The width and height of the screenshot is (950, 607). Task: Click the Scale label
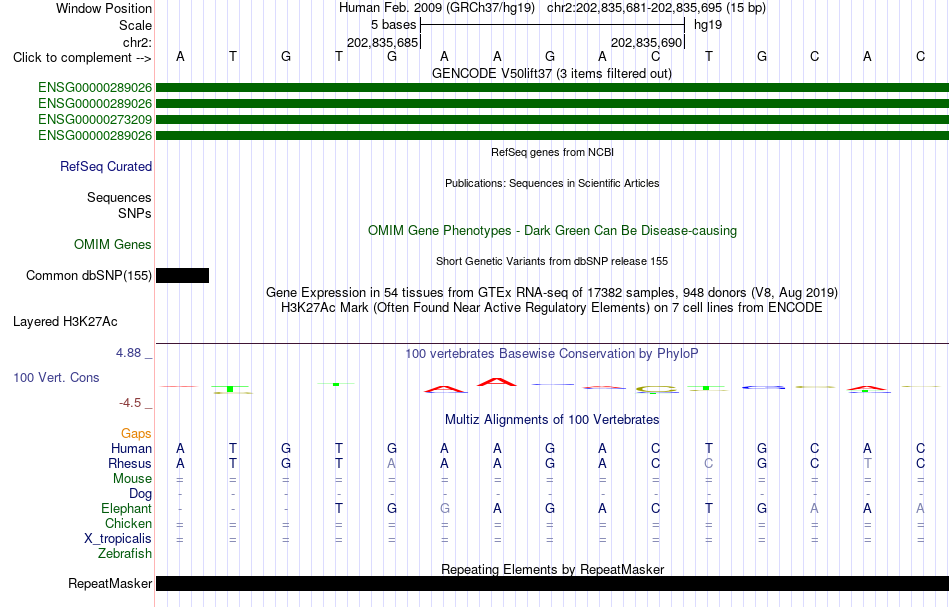[x=135, y=25]
